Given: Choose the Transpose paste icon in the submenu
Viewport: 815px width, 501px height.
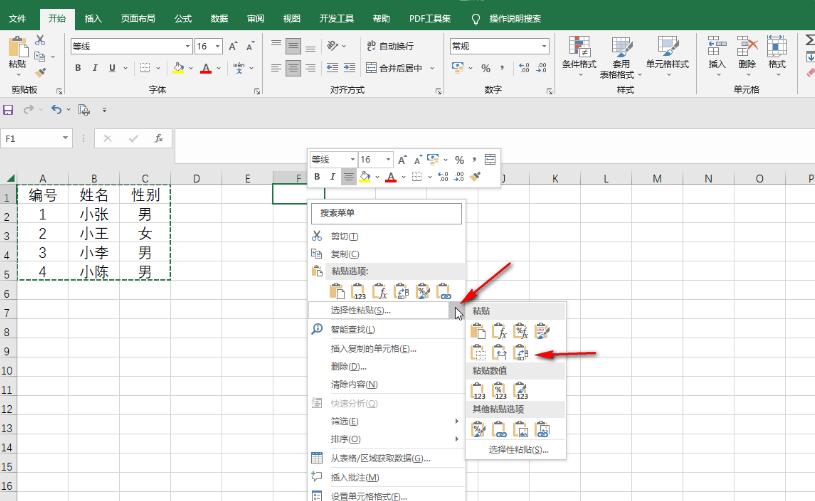Looking at the screenshot, I should 520,353.
